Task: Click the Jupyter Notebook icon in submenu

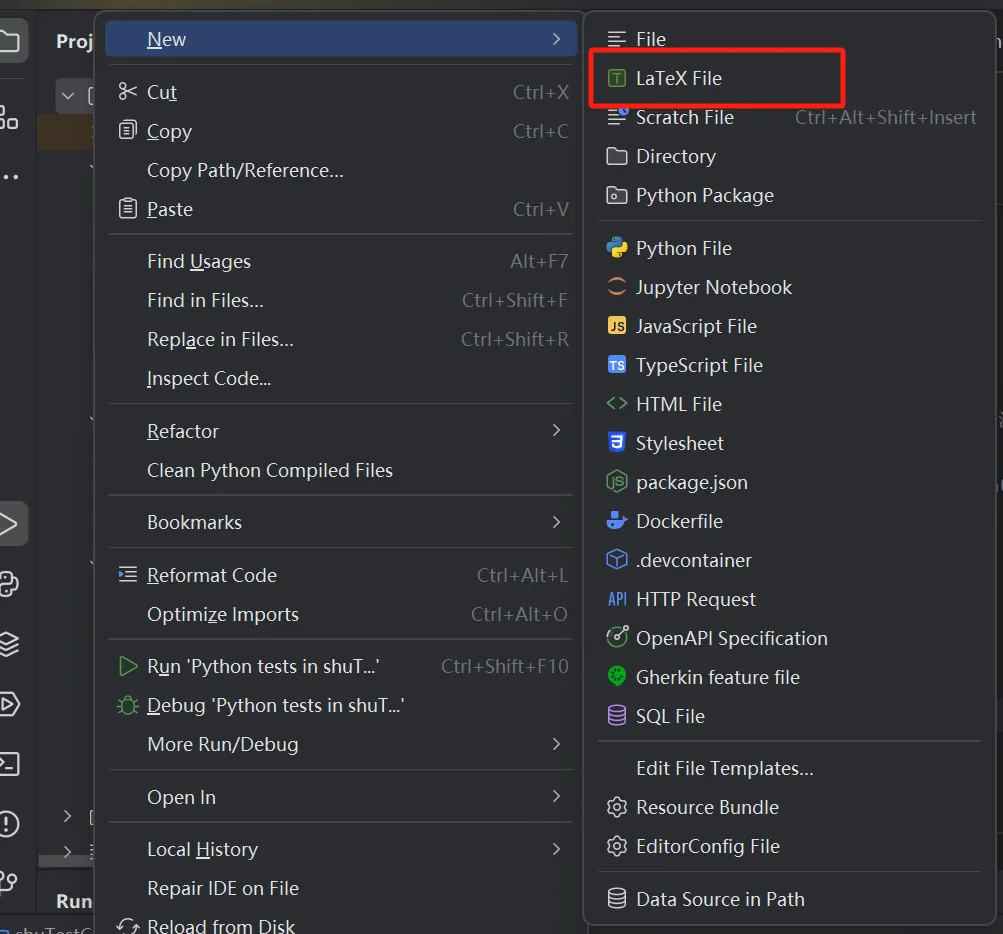Action: pyautogui.click(x=617, y=287)
